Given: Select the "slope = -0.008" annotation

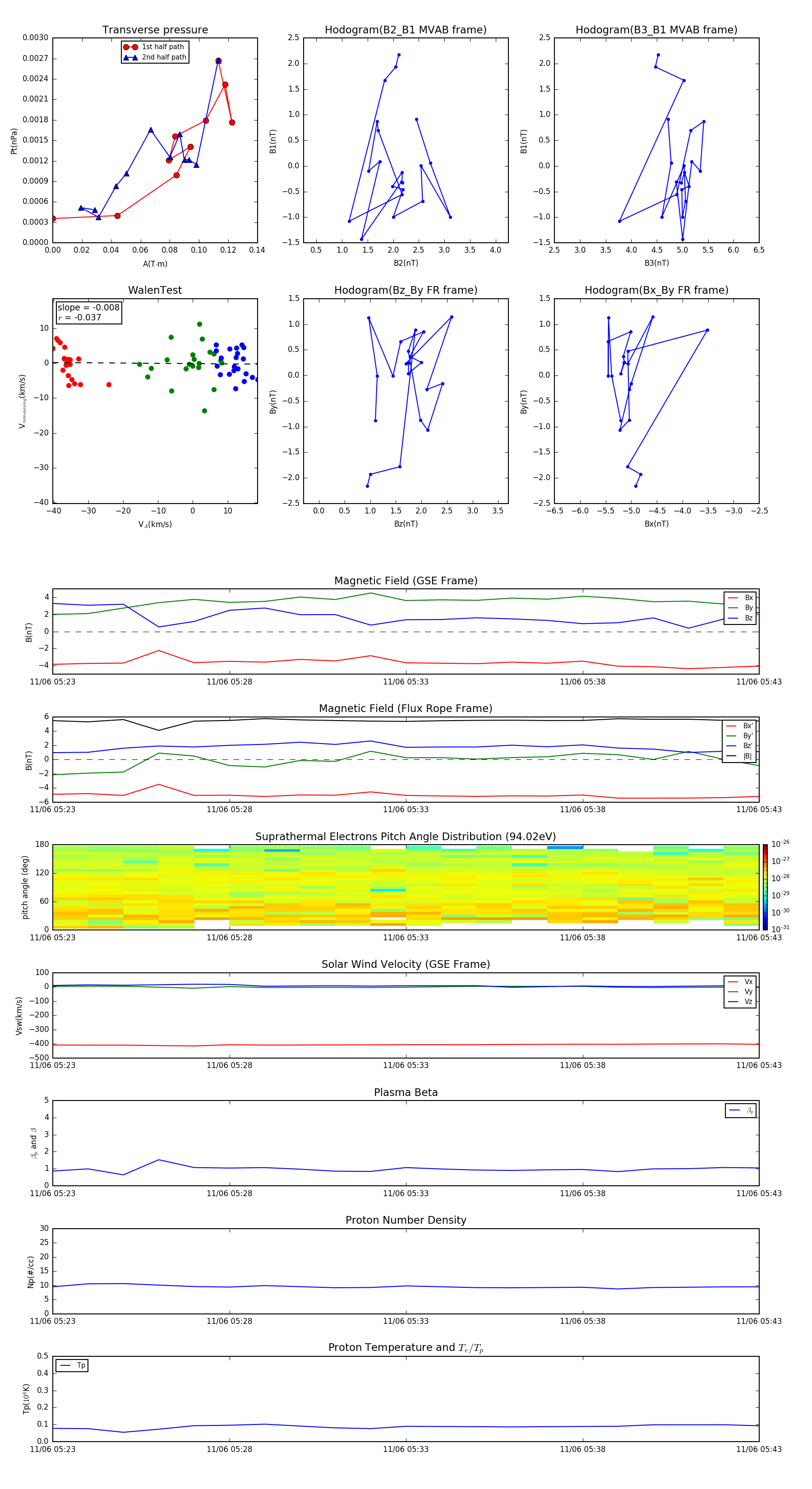Looking at the screenshot, I should click(88, 308).
